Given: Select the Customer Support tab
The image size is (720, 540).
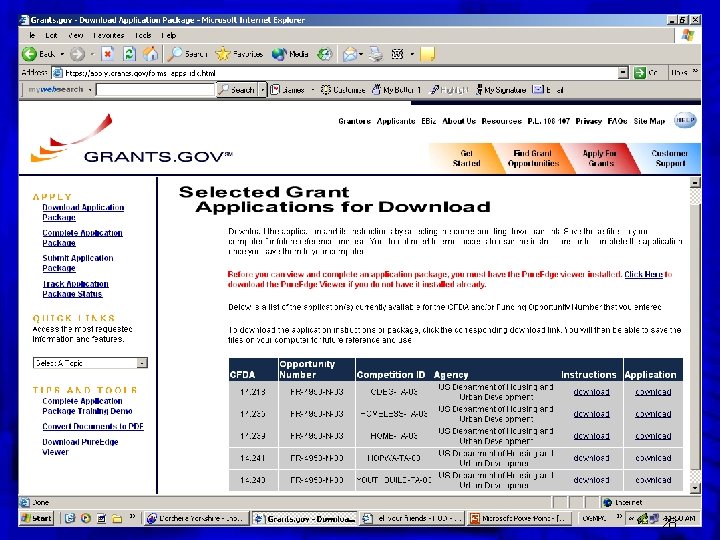Looking at the screenshot, I should (669, 158).
